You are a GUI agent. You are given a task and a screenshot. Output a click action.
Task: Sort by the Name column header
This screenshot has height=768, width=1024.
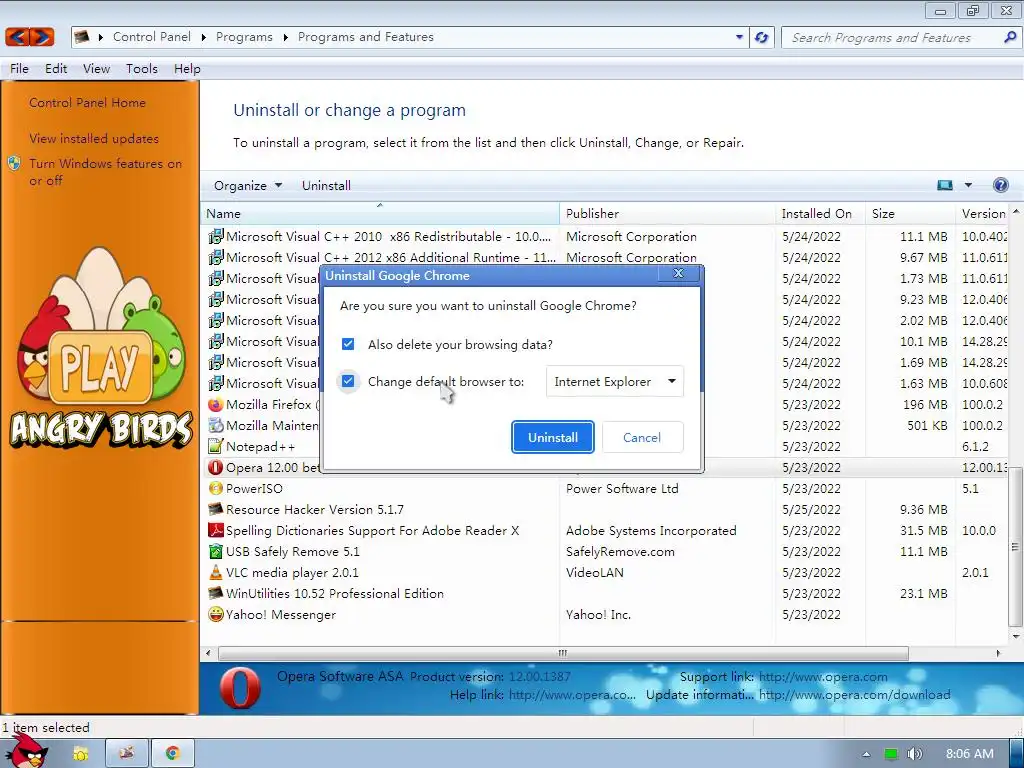380,214
